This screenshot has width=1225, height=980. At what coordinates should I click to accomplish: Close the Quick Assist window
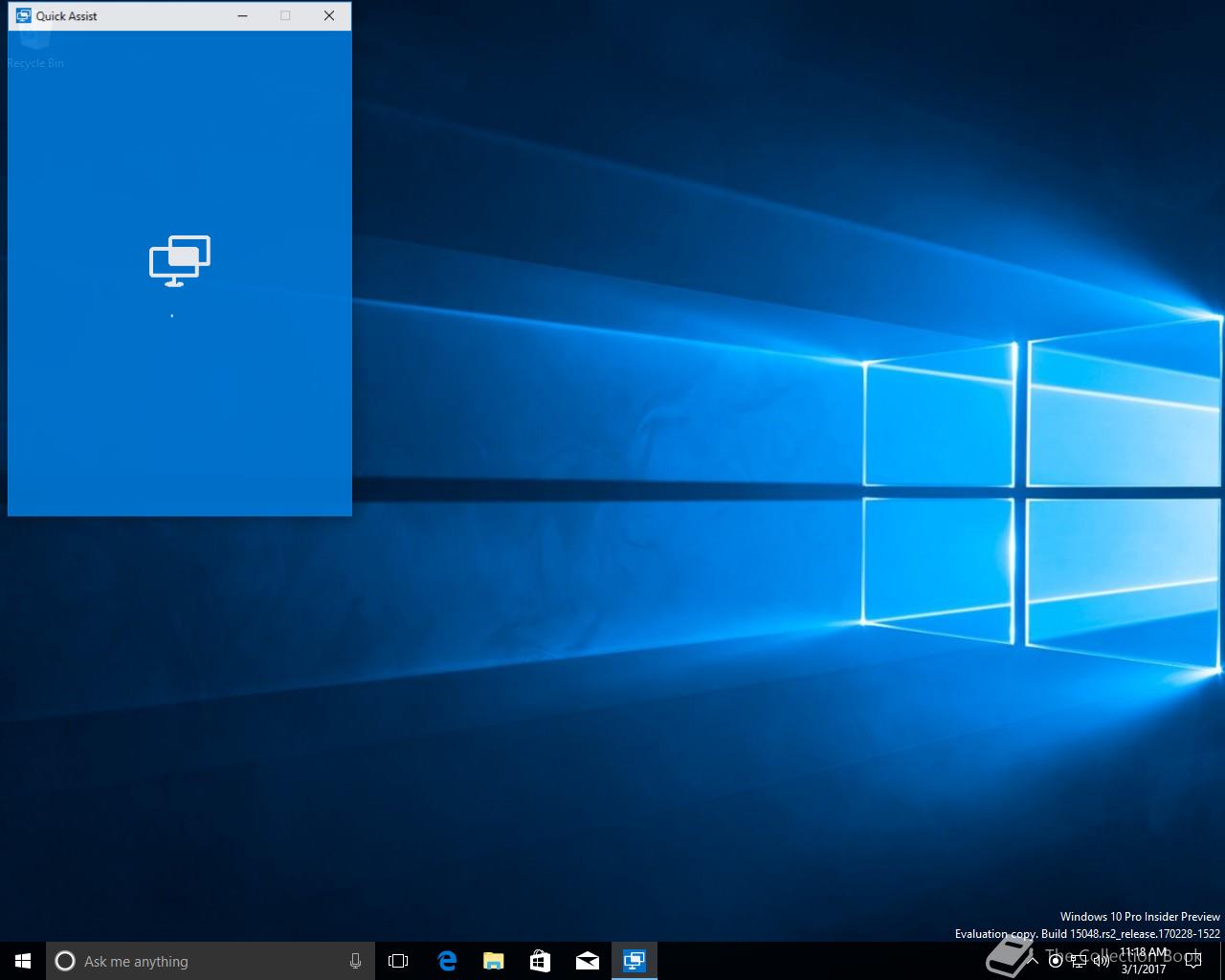(329, 15)
